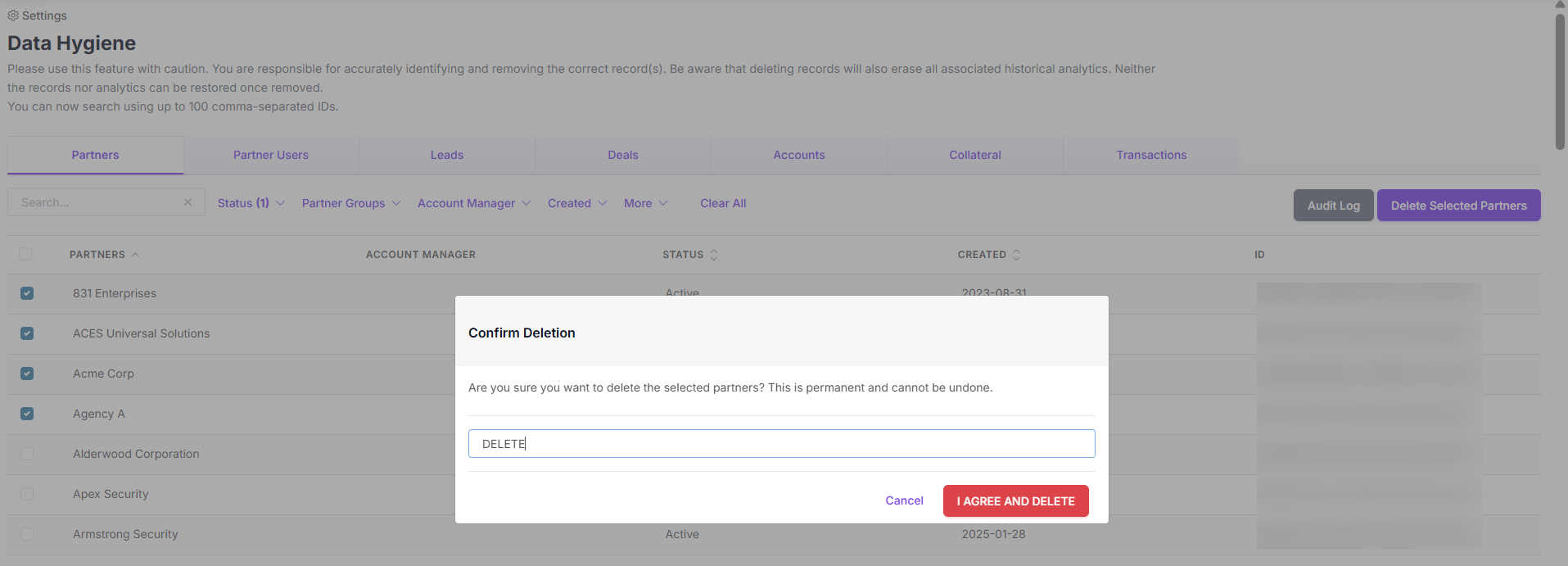Click Clear All filters link
1568x566 pixels.
[723, 203]
